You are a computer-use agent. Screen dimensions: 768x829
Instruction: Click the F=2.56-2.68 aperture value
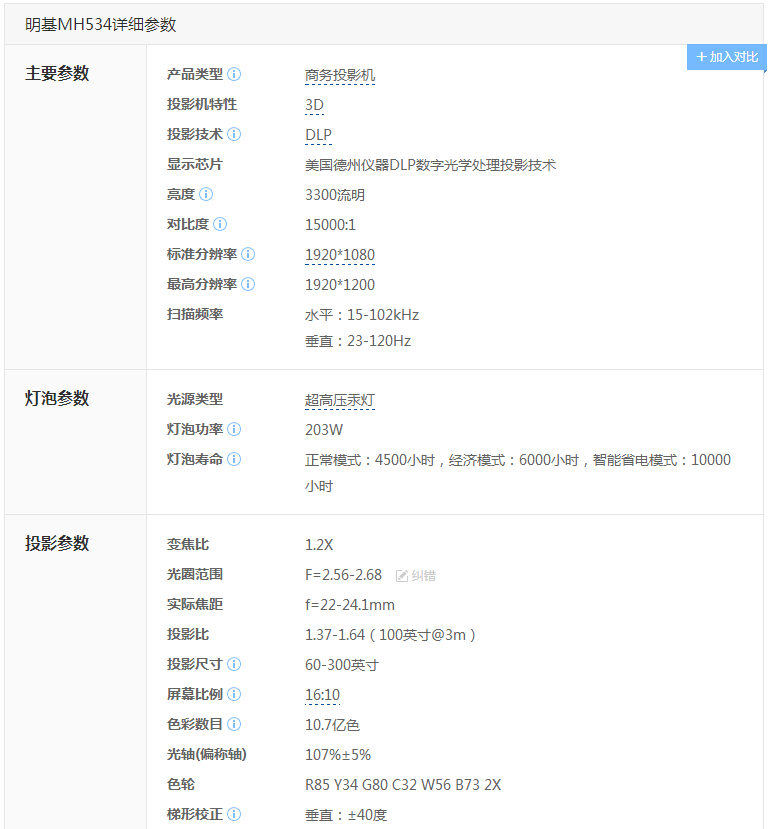[x=343, y=575]
